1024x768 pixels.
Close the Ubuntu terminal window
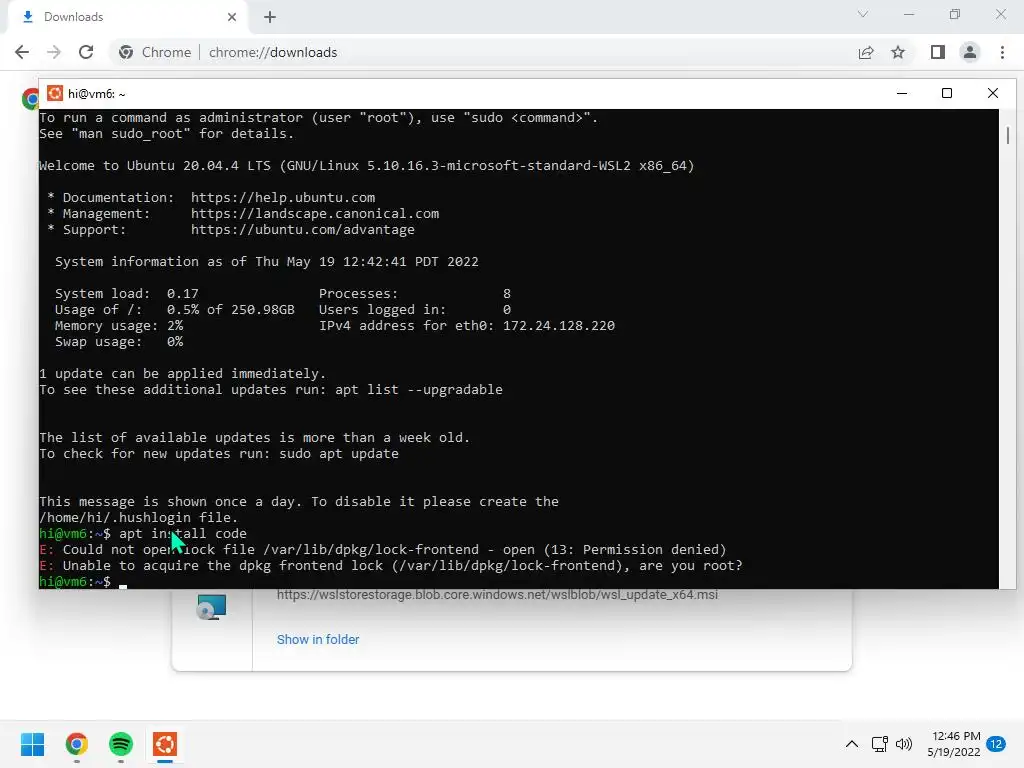tap(993, 93)
